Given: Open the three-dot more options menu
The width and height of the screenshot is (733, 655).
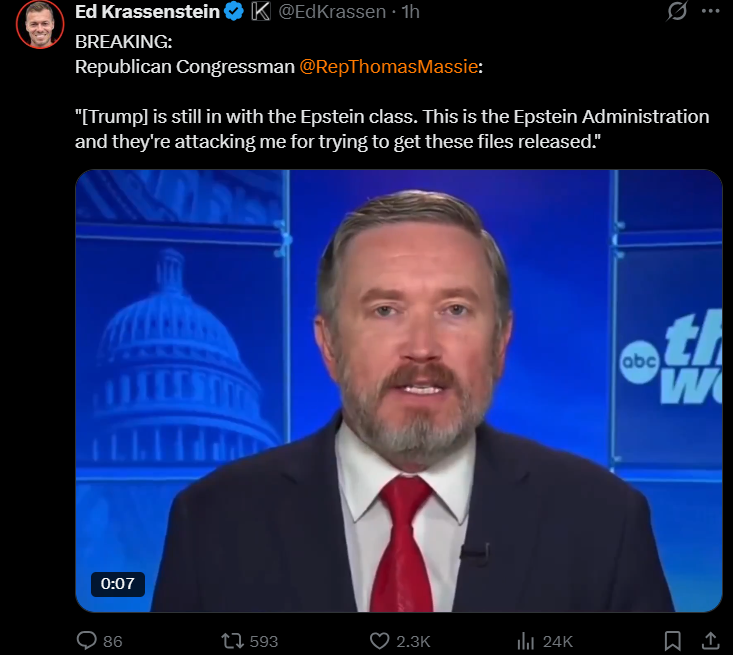Looking at the screenshot, I should click(711, 11).
